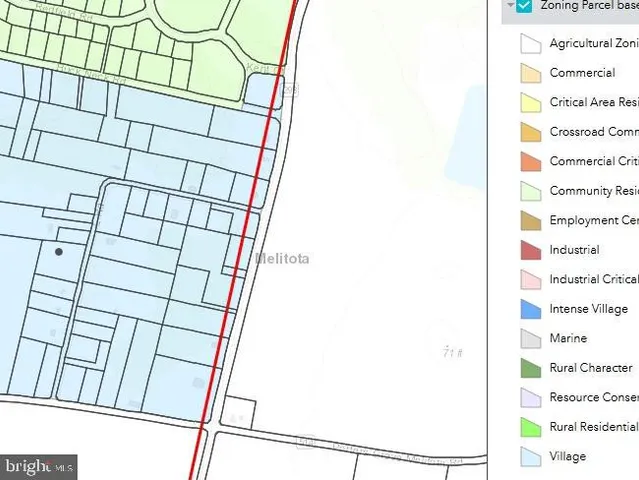Select the Marine legend label
The width and height of the screenshot is (639, 480).
coord(568,339)
